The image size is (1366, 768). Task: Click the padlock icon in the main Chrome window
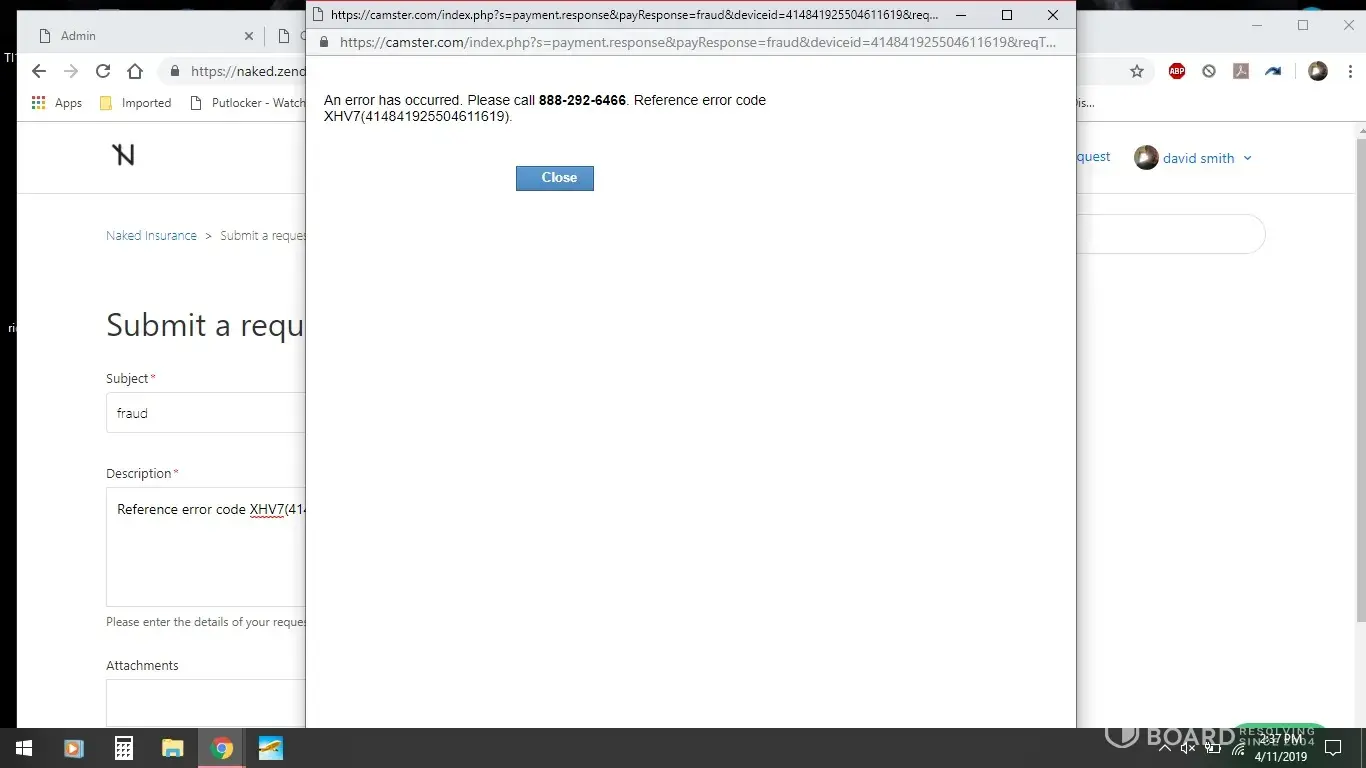click(175, 71)
